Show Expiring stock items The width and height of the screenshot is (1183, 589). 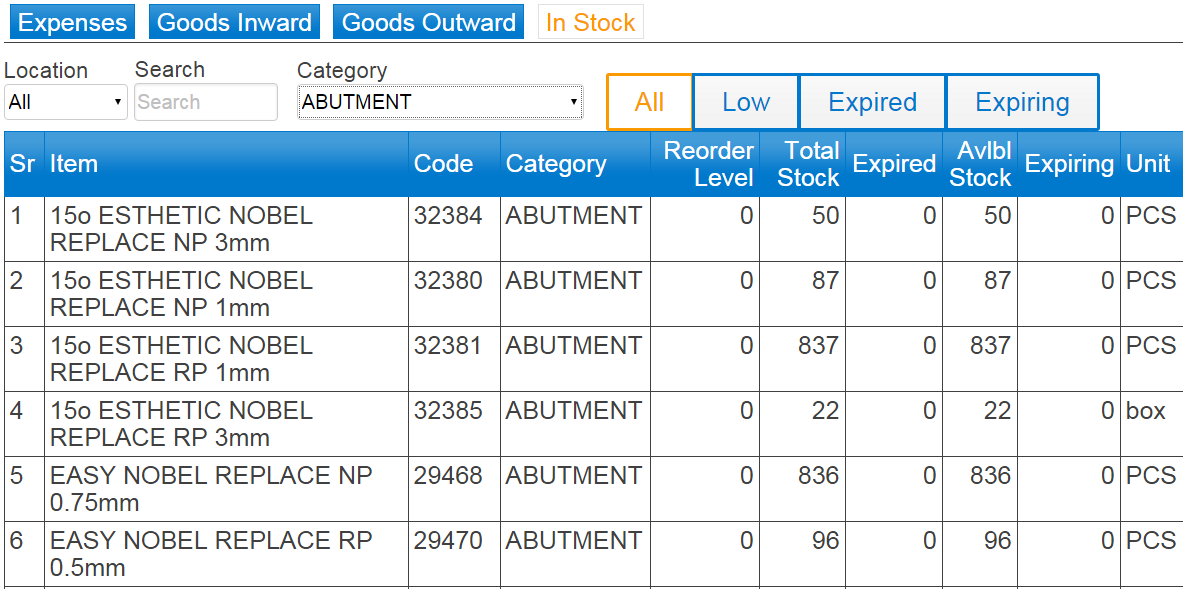(1022, 102)
